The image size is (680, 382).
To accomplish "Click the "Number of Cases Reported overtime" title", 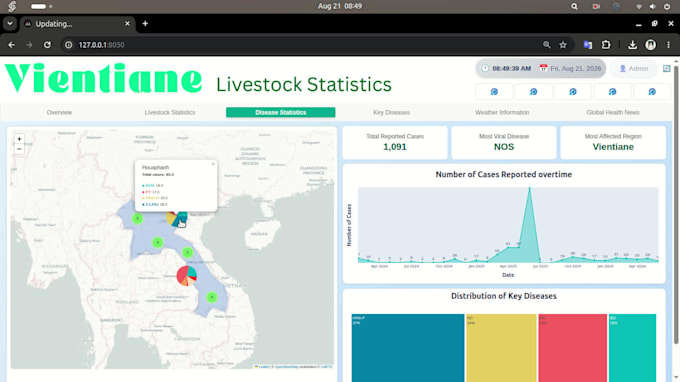I will coord(503,174).
